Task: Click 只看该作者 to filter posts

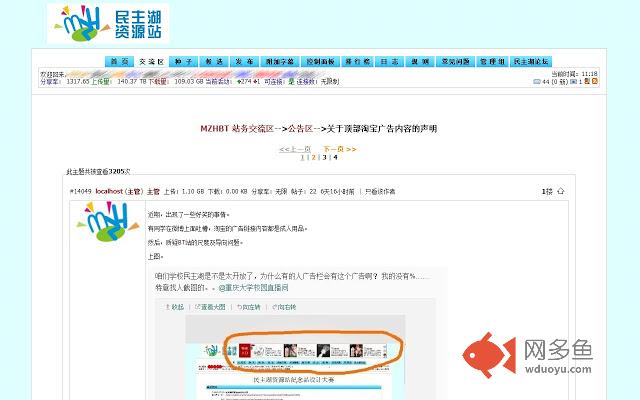Action: [x=380, y=191]
